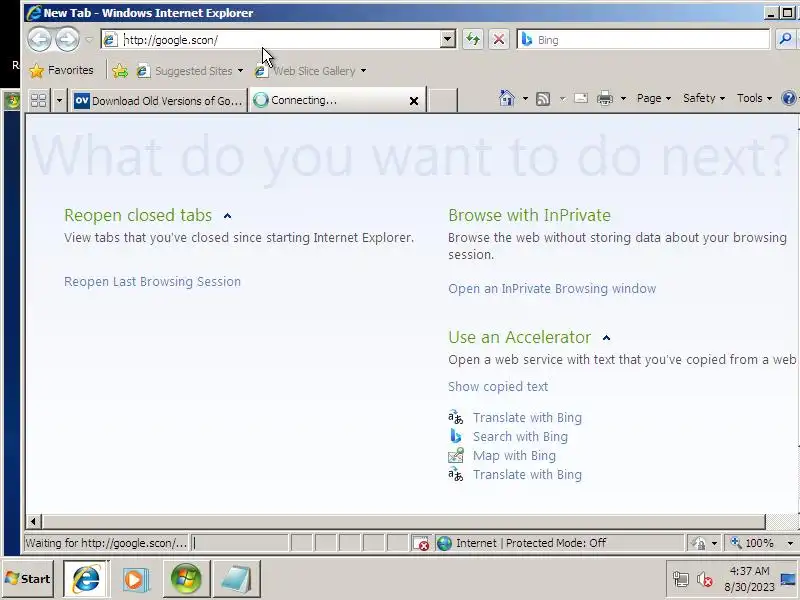The image size is (800, 600).
Task: Expand the Home button dropdown arrow
Action: click(525, 98)
